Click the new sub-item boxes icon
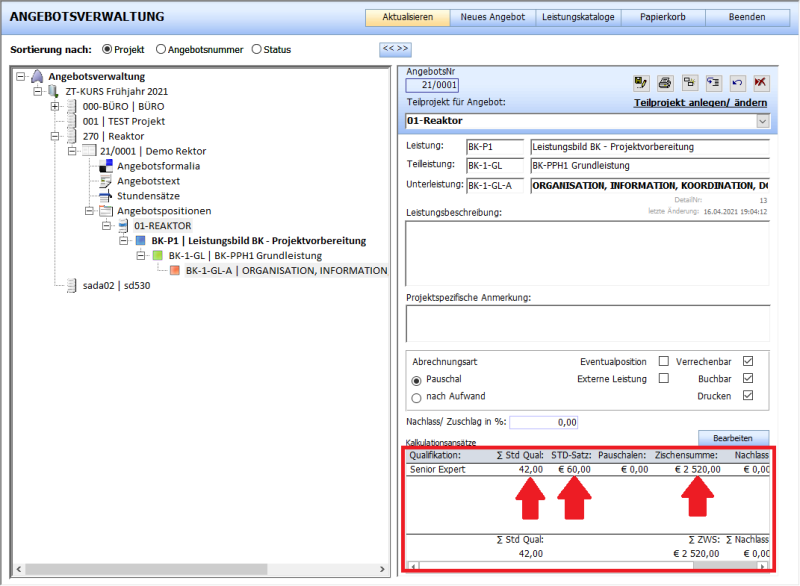 690,83
